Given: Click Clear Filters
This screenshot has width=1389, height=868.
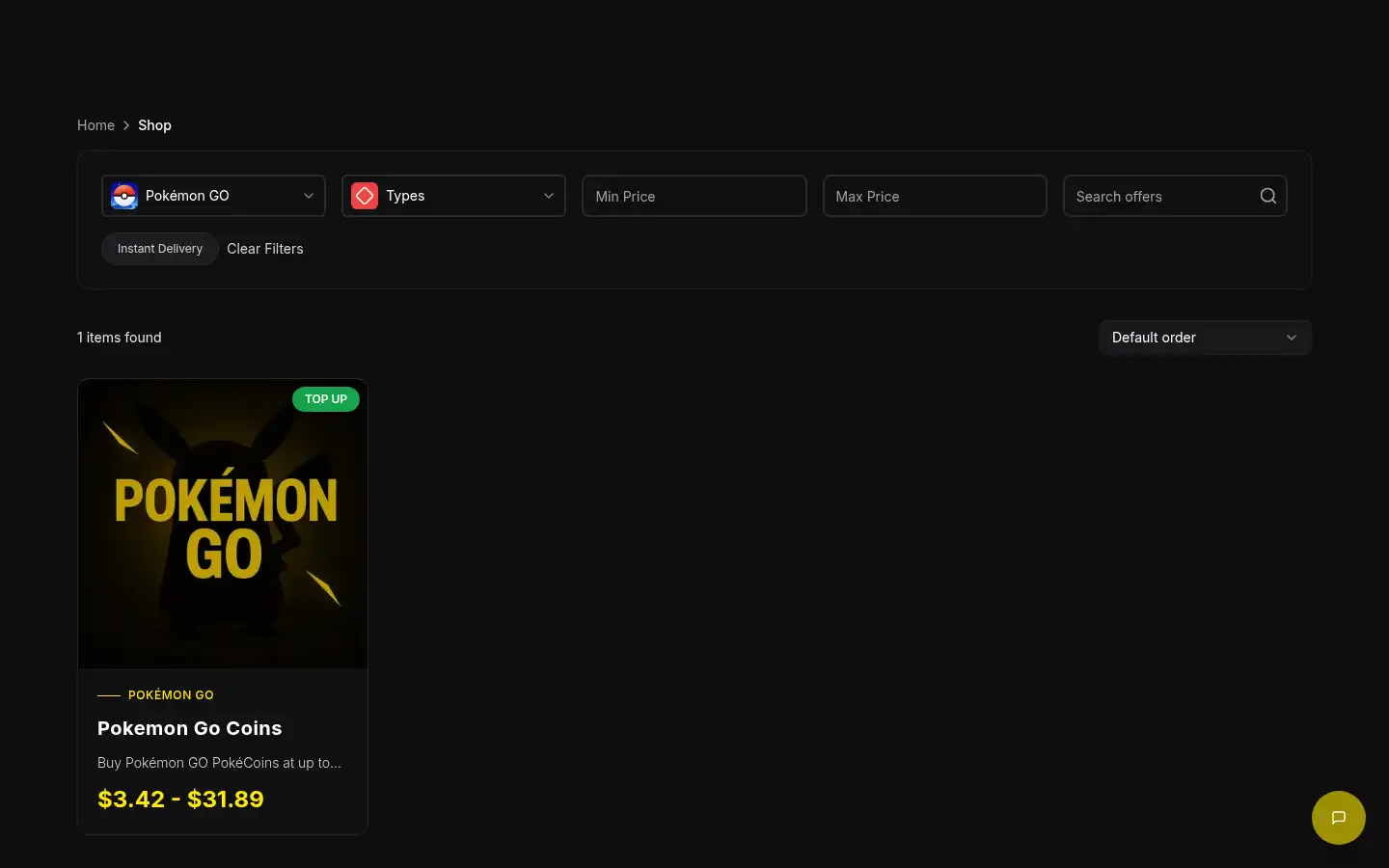Looking at the screenshot, I should pos(265,249).
